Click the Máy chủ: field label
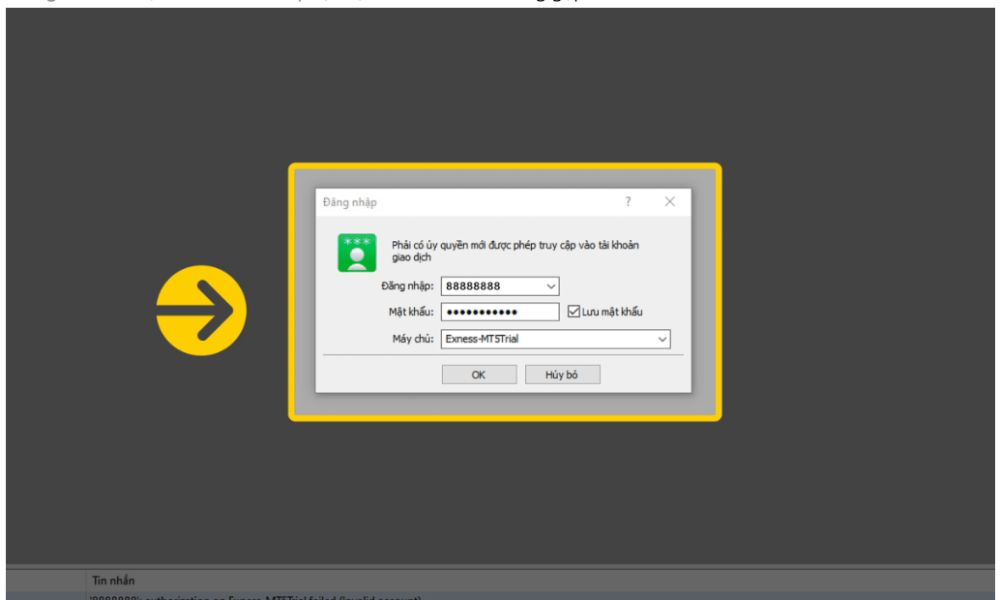The width and height of the screenshot is (1000, 600). (x=413, y=339)
